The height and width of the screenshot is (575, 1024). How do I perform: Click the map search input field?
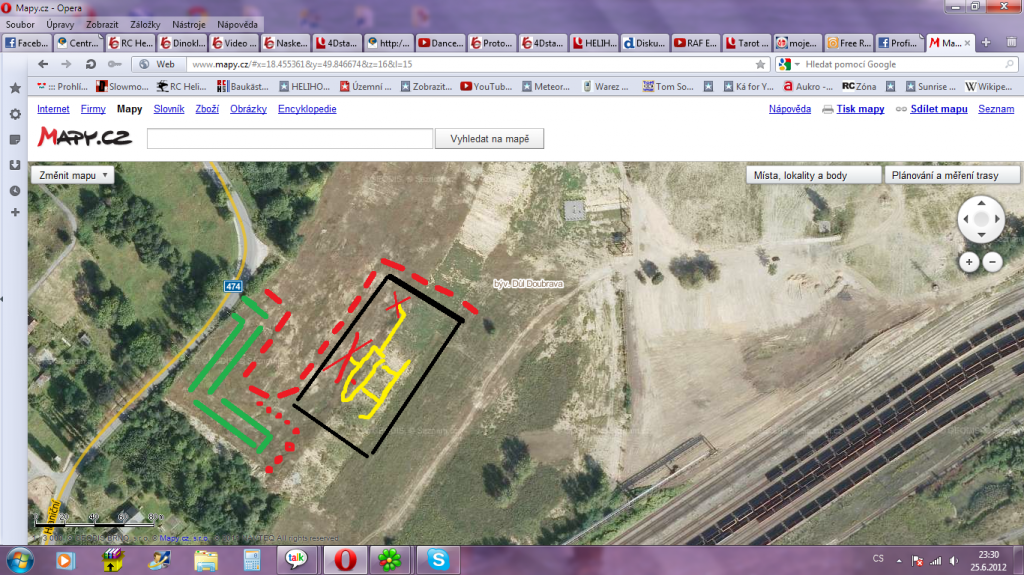tap(289, 139)
